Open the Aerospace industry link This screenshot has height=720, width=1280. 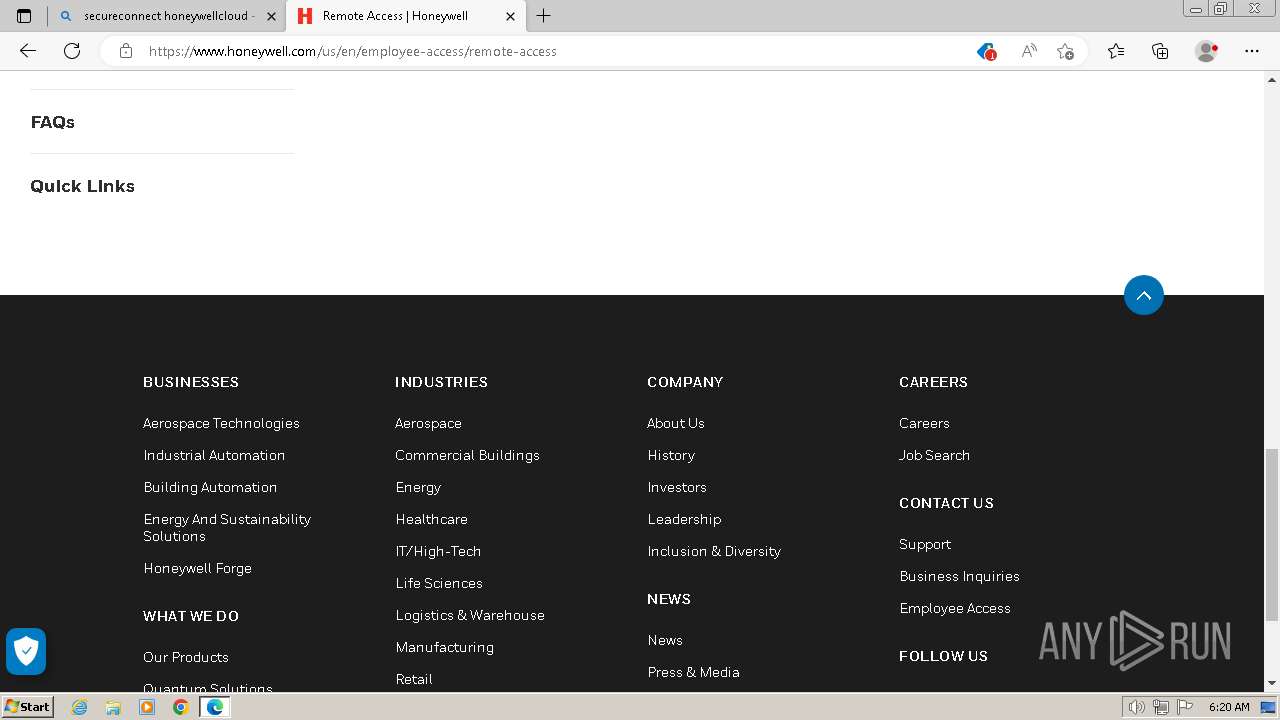coord(428,423)
